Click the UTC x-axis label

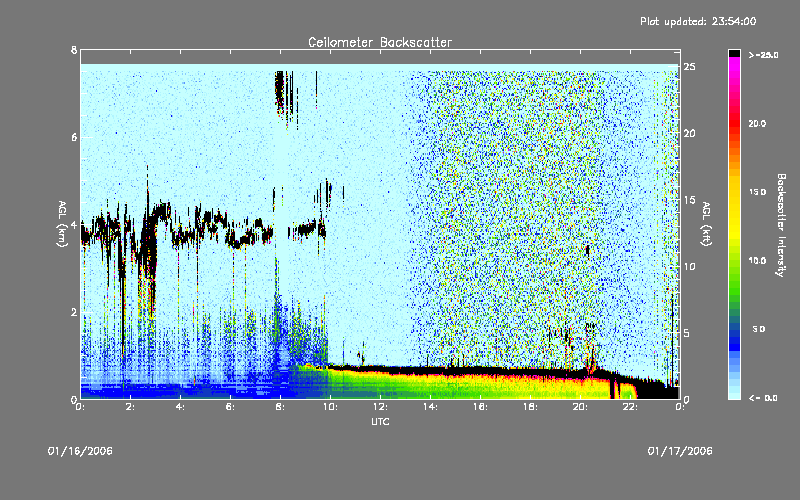(x=380, y=421)
